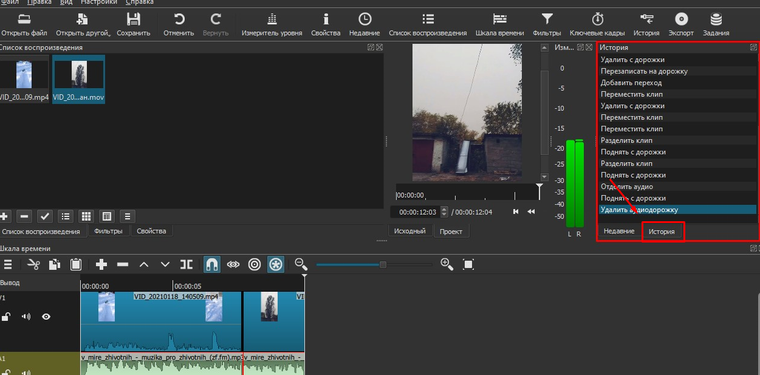Screen dimensions: 760x375
Task: Split clip at the playhead
Action: click(x=186, y=265)
